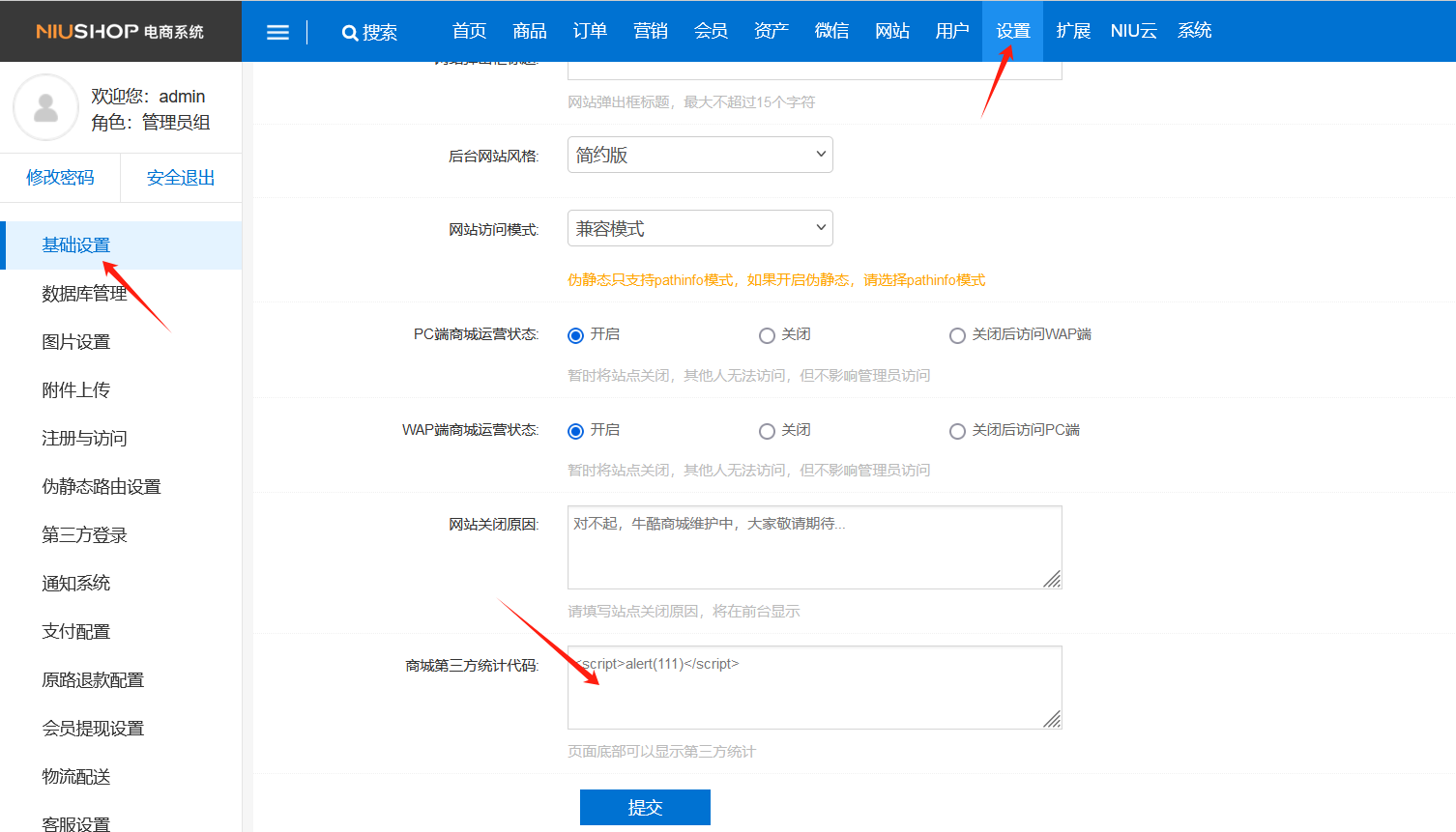1456x832 pixels.
Task: Click the NIUSHOP logo
Action: coord(120,31)
